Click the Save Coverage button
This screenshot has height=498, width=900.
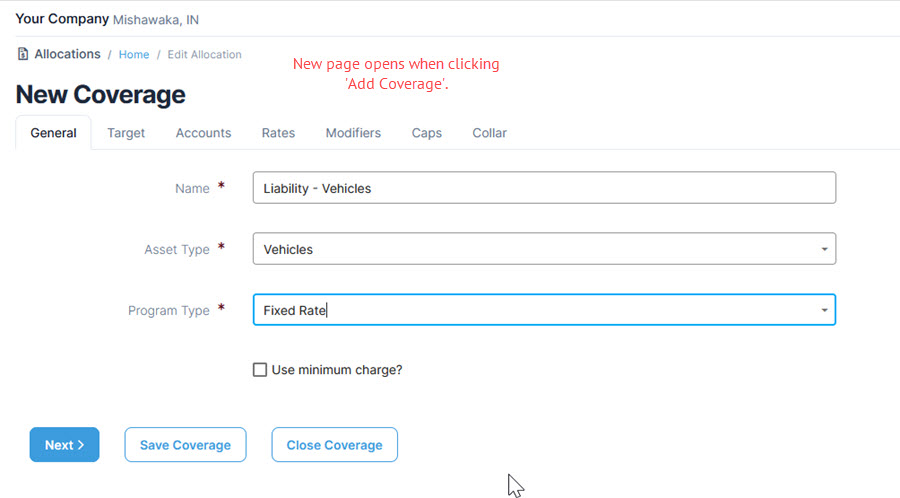[185, 445]
